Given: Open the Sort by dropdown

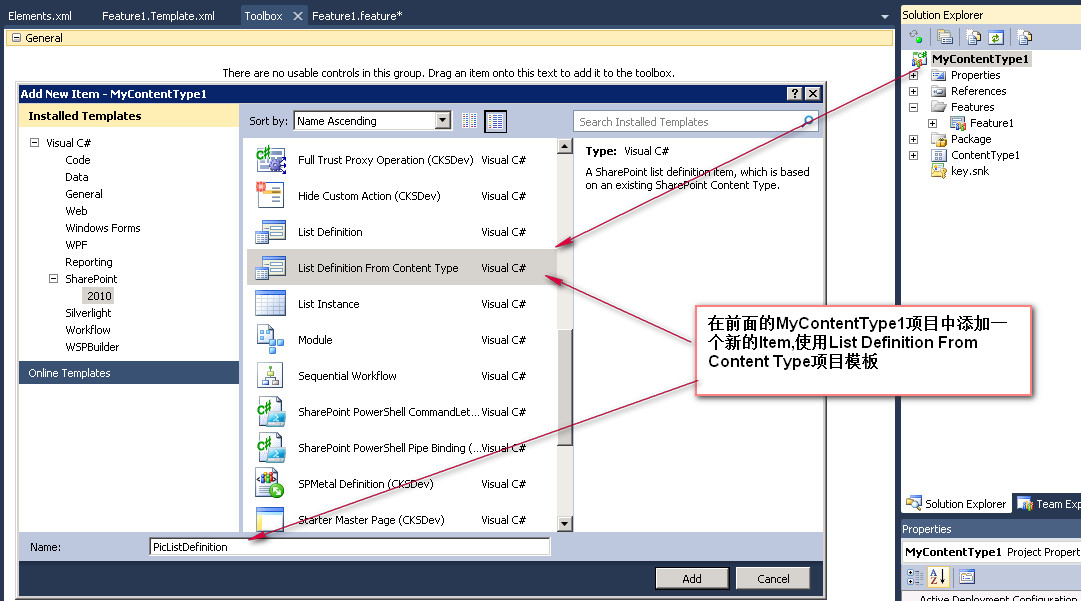Looking at the screenshot, I should (443, 121).
